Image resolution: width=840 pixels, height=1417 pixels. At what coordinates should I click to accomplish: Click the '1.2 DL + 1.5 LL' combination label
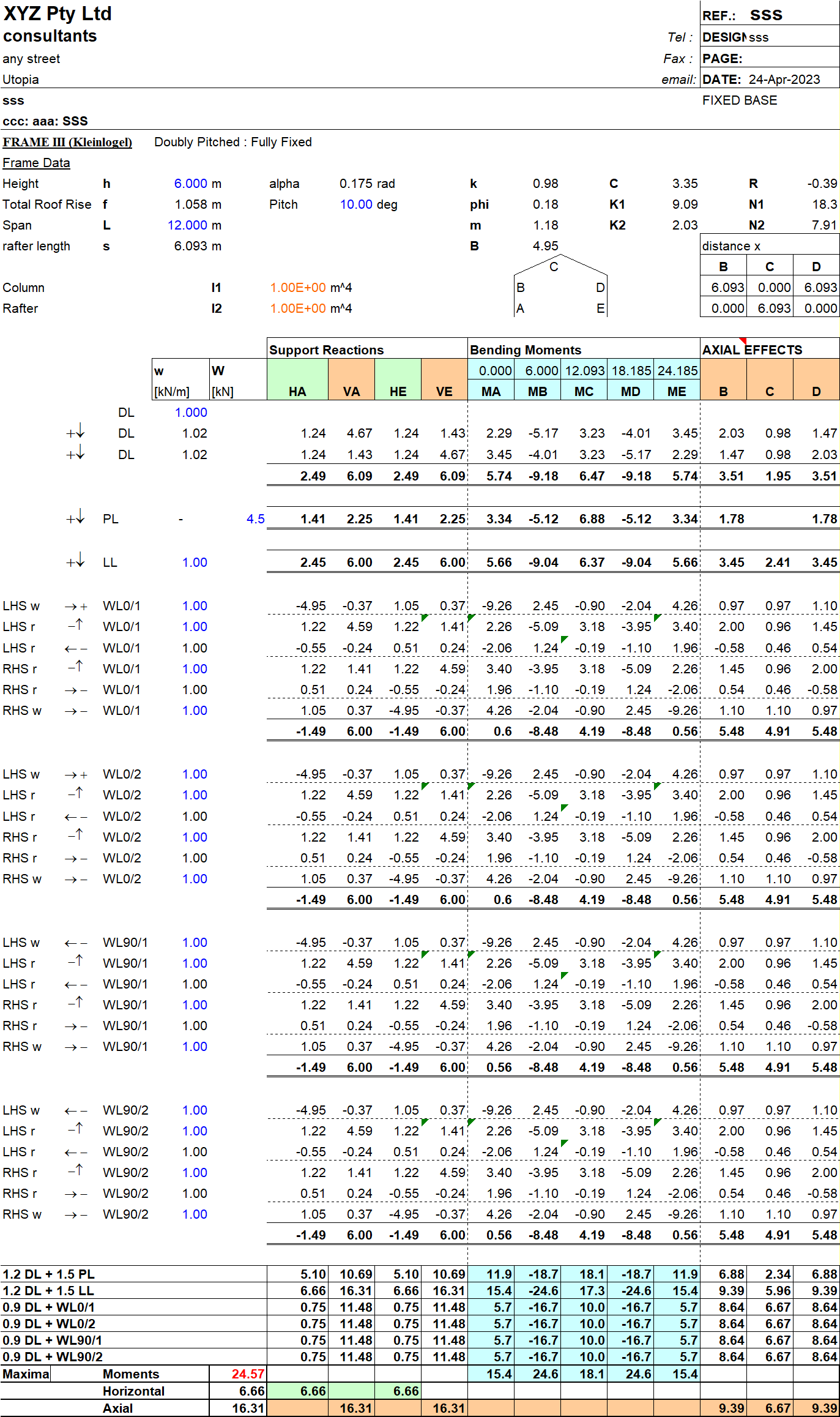(x=48, y=1290)
